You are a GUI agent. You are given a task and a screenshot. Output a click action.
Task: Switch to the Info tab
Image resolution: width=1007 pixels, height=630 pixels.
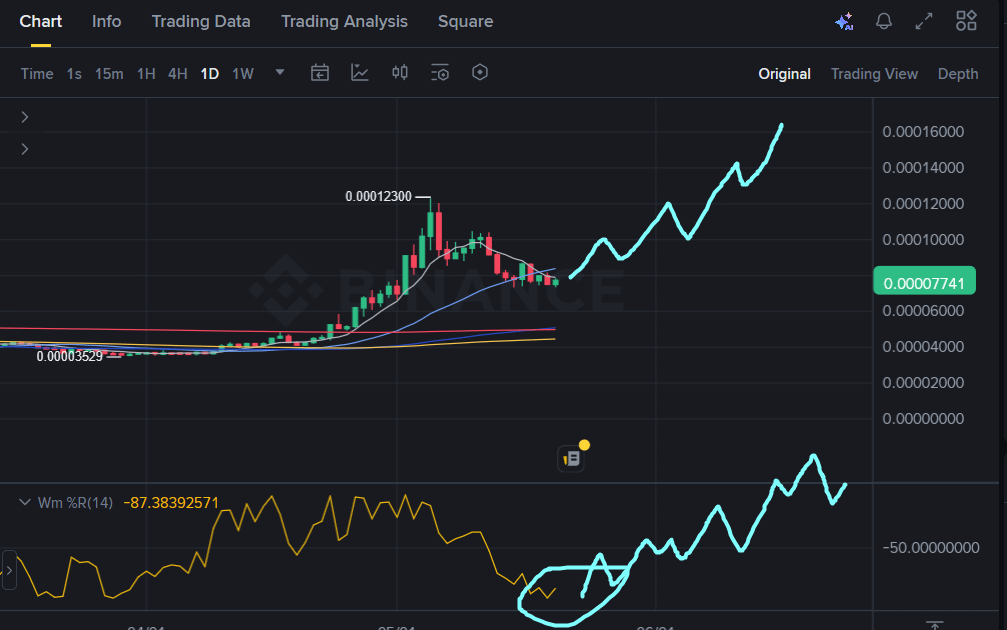click(x=107, y=21)
